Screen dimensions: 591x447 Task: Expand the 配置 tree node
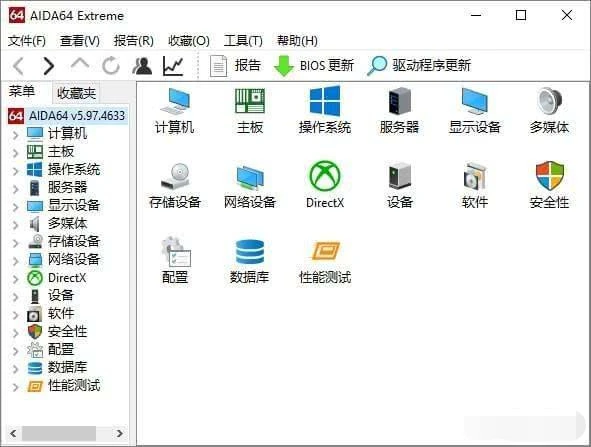pyautogui.click(x=15, y=351)
